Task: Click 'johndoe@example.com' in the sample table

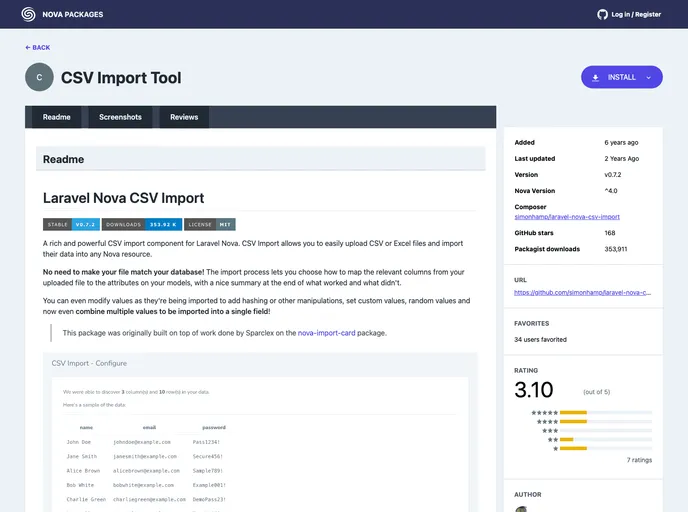Action: point(142,442)
